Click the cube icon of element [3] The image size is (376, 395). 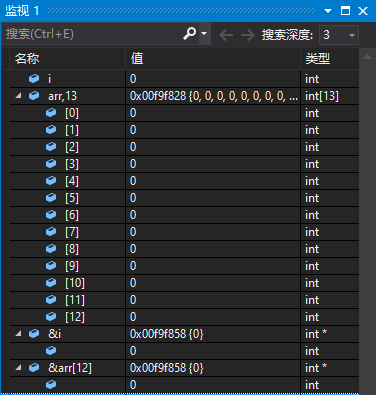[51, 164]
